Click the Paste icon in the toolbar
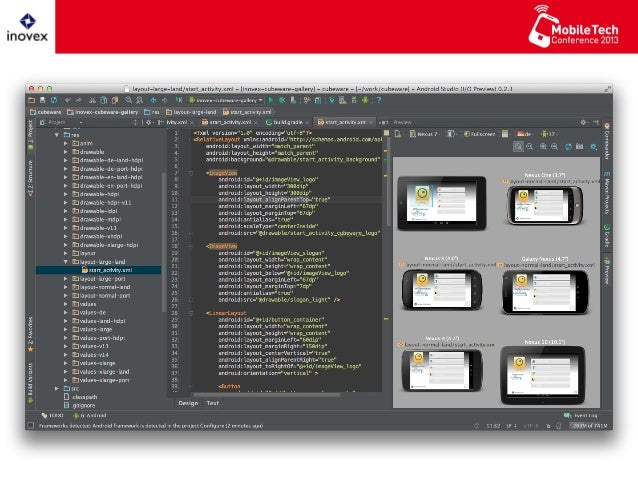Image resolution: width=638 pixels, height=479 pixels. pyautogui.click(x=115, y=100)
